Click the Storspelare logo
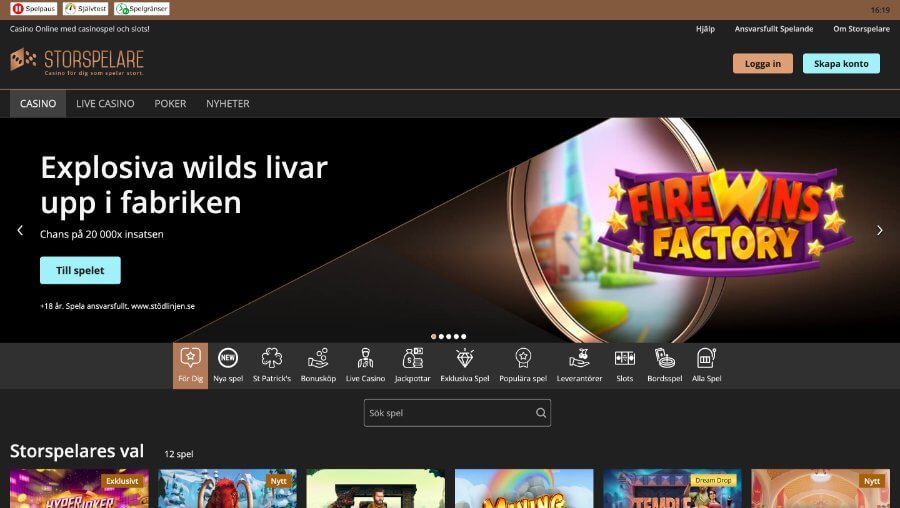 coord(77,61)
